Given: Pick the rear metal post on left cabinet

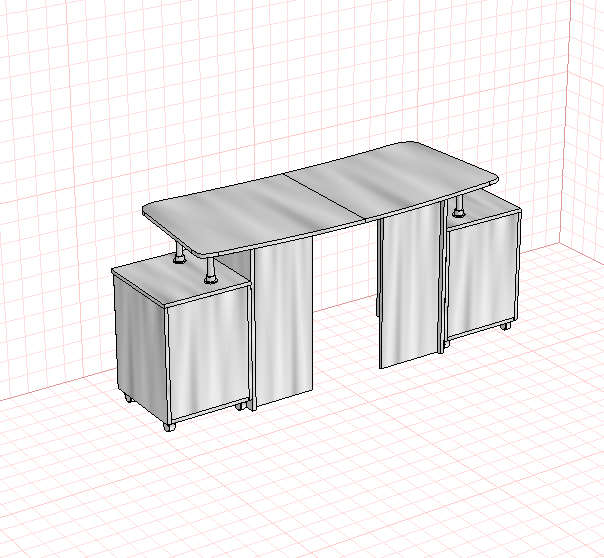Looking at the screenshot, I should tap(179, 254).
